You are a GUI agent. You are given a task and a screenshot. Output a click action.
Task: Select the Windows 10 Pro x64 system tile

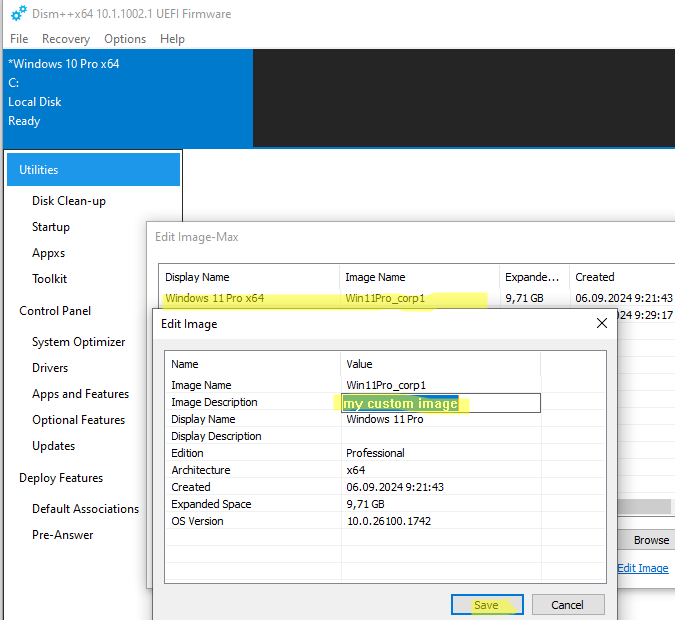pyautogui.click(x=128, y=98)
